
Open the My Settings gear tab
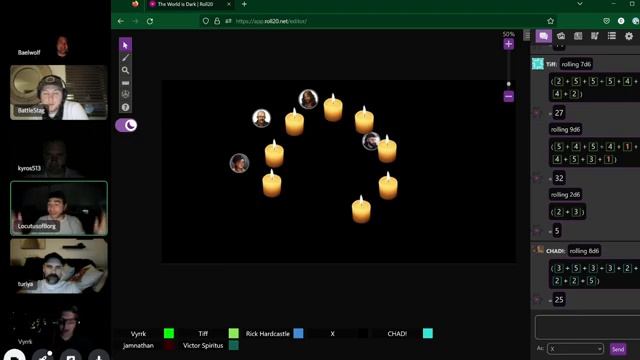tap(629, 36)
